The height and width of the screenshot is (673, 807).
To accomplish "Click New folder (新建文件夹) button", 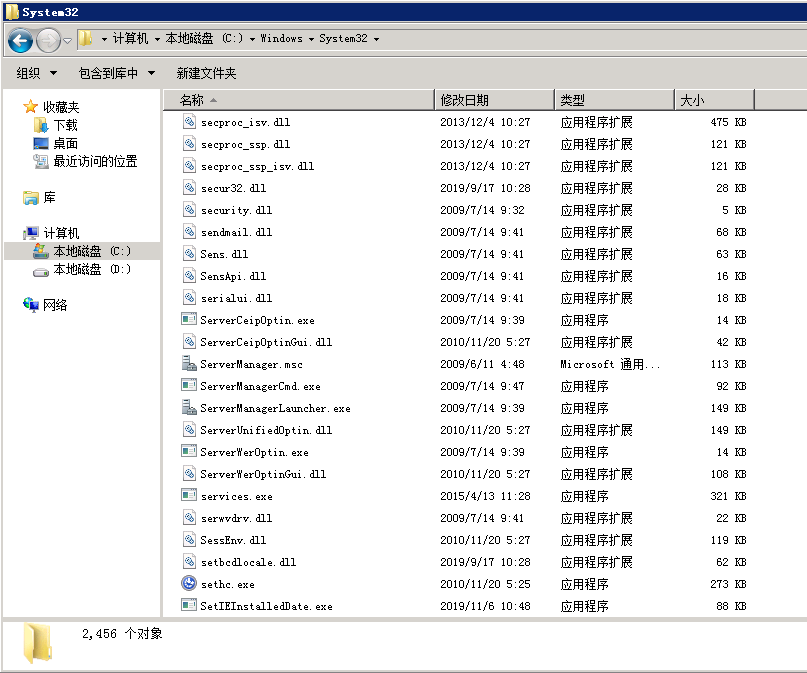I will [x=206, y=73].
